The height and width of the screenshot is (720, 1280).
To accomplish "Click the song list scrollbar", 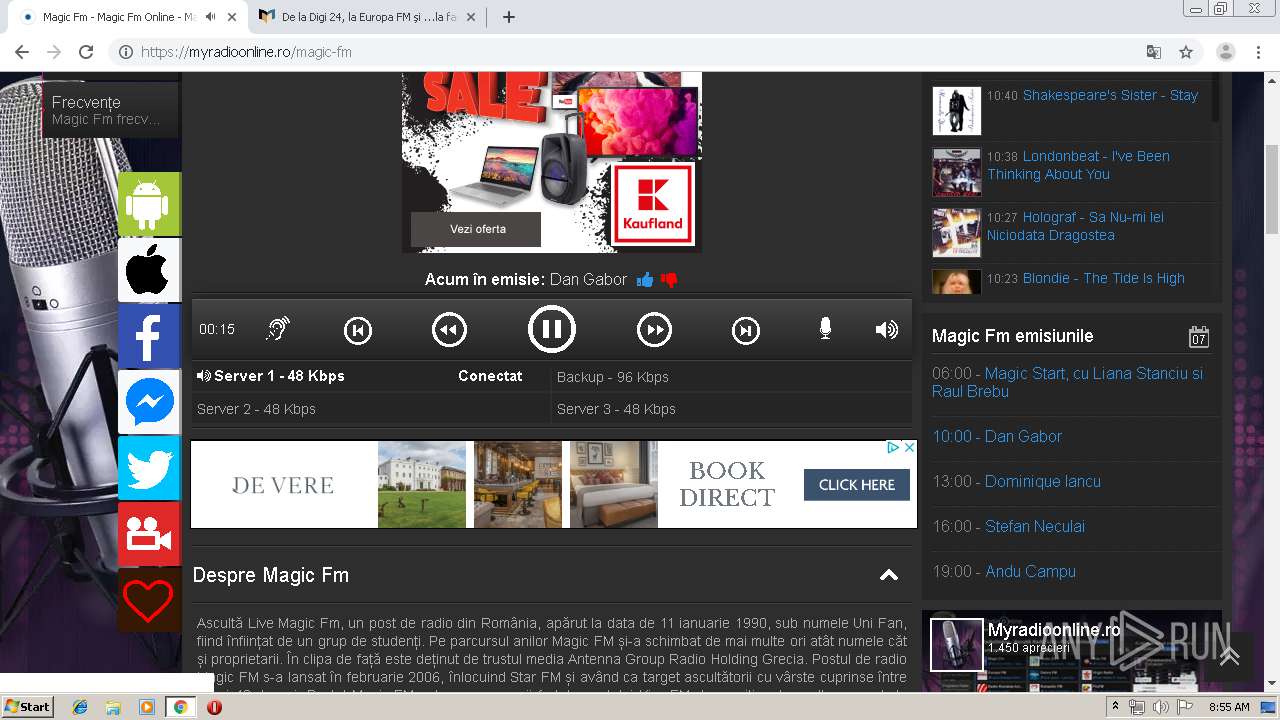I will 1215,96.
